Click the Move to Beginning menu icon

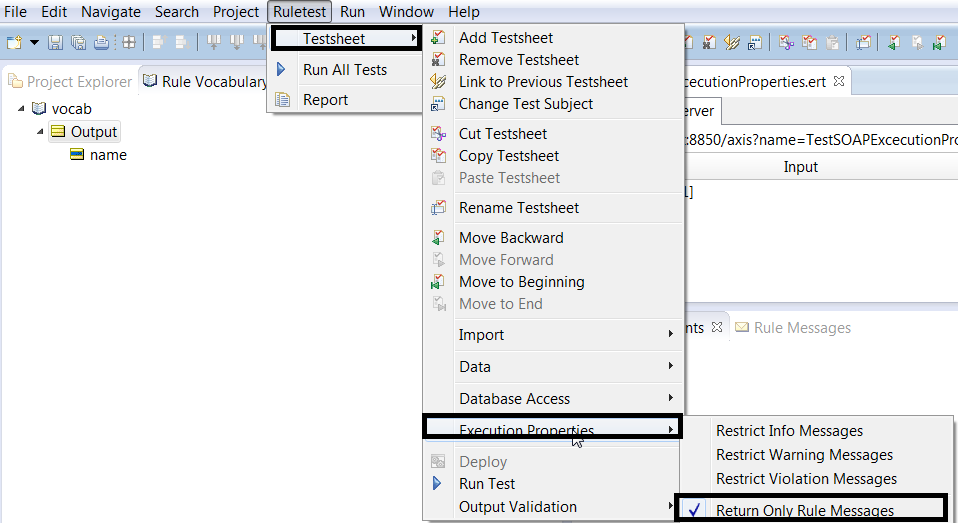[x=438, y=282]
